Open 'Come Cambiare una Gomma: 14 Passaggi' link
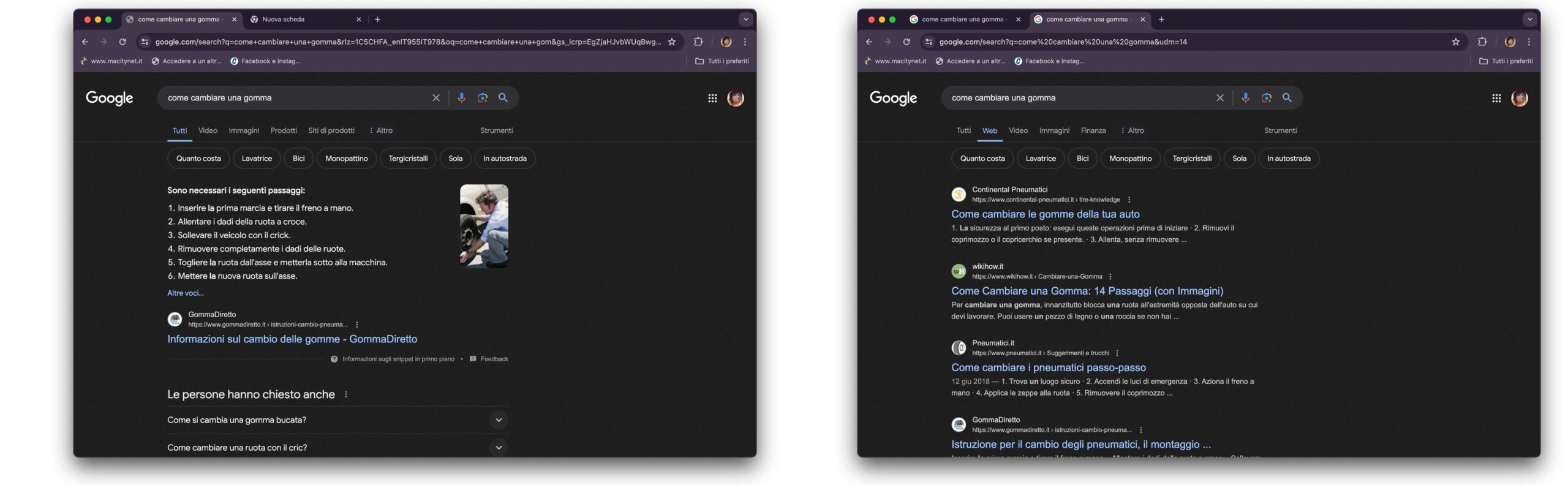 (x=1087, y=291)
